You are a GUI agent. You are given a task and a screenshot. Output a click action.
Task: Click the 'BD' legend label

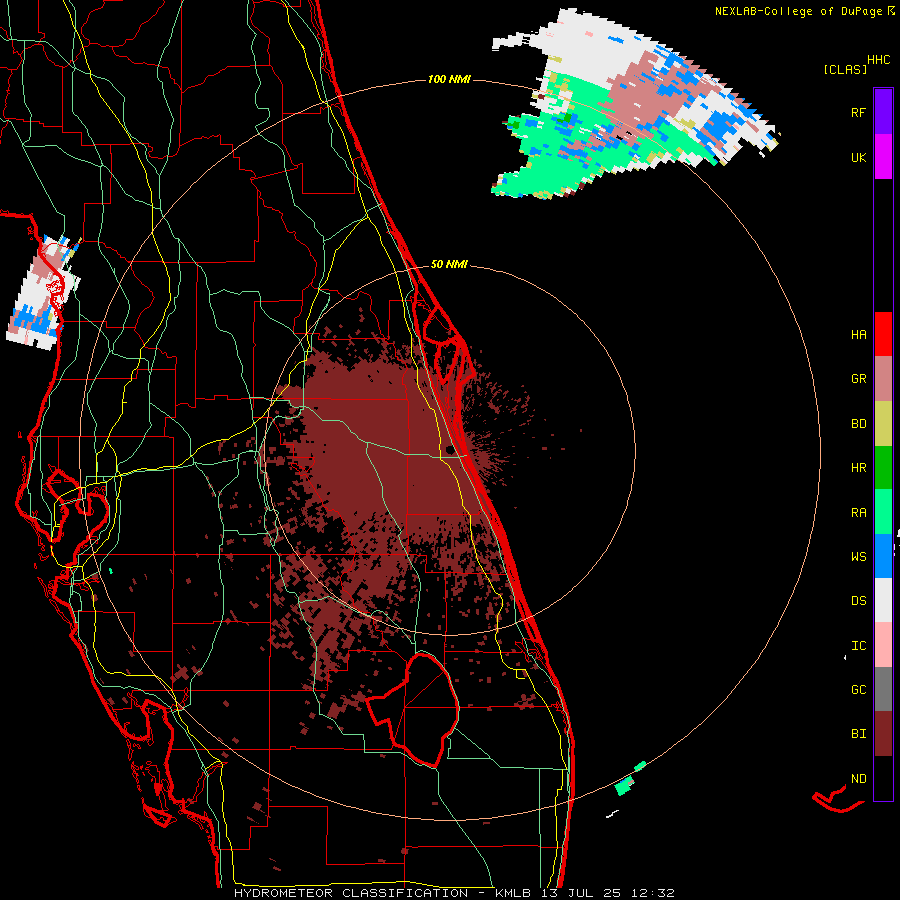click(x=858, y=424)
